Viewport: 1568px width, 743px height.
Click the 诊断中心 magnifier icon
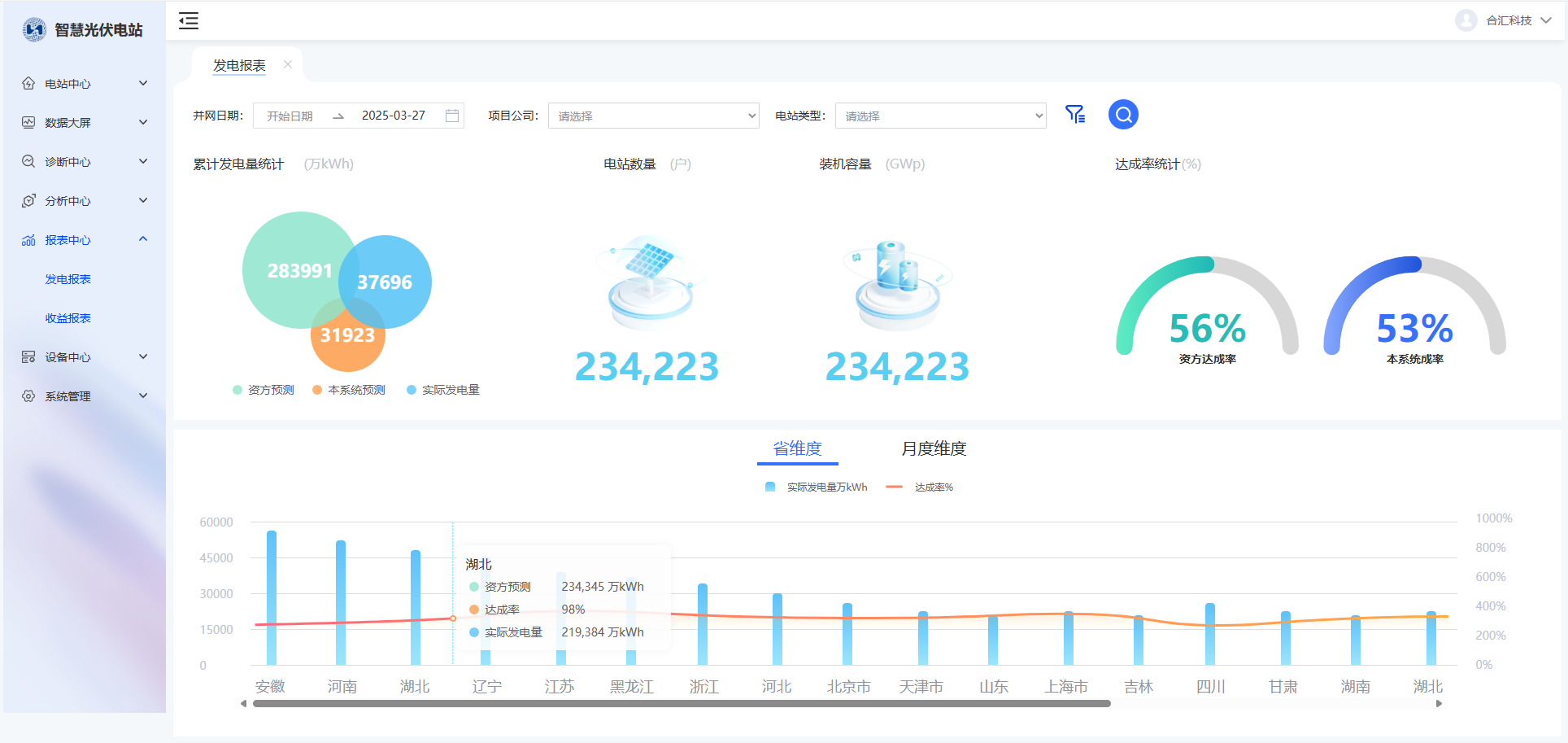click(28, 161)
